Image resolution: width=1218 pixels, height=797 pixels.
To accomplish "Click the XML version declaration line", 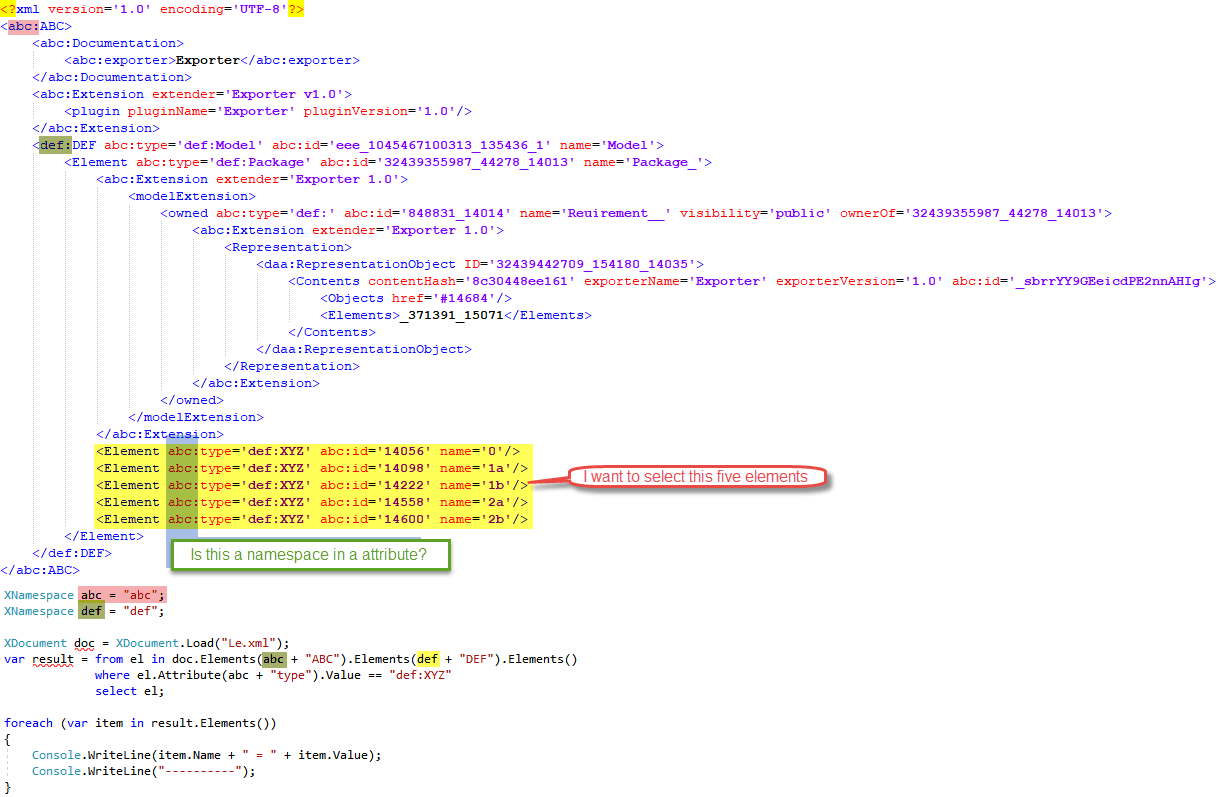I will click(x=152, y=9).
